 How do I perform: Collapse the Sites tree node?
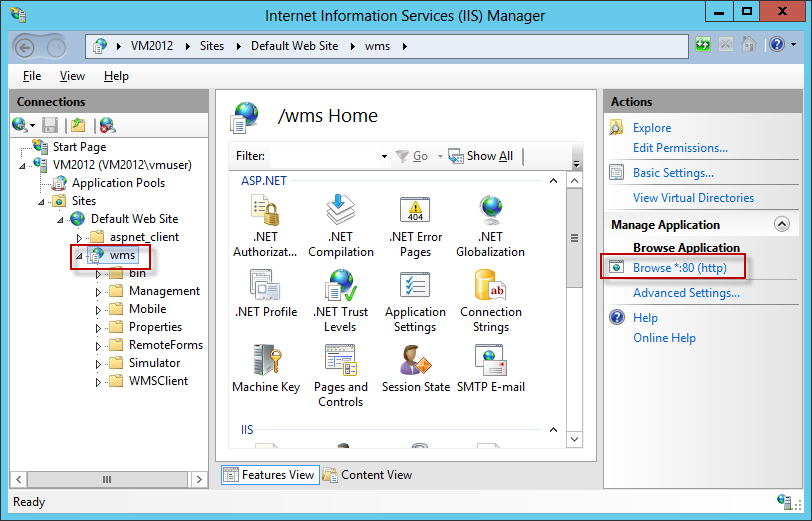(41, 202)
